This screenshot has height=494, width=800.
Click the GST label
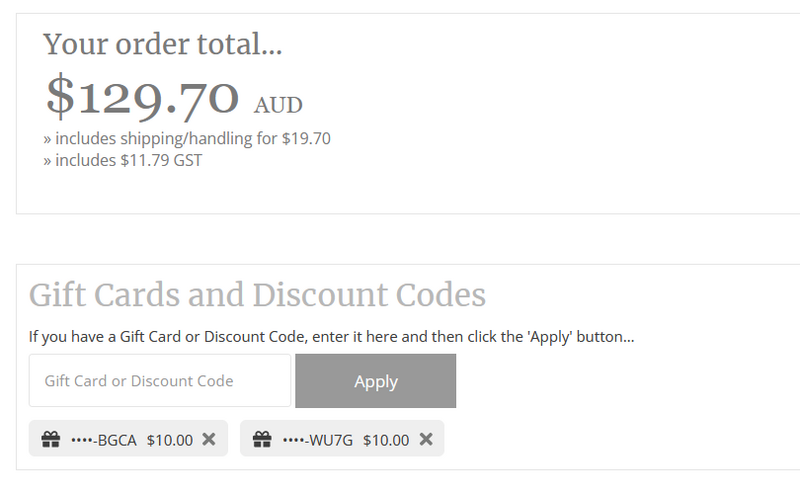click(186, 159)
